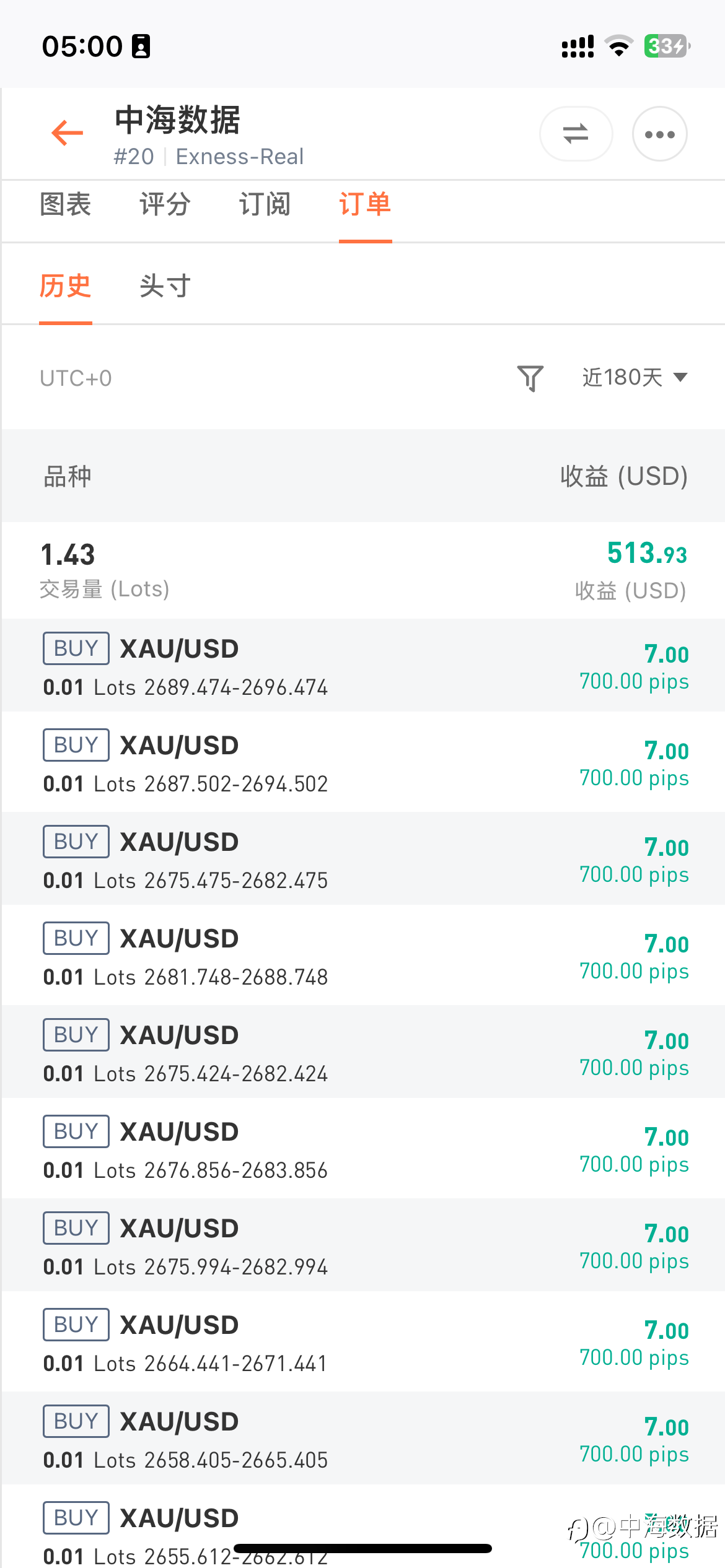The image size is (725, 1568).
Task: Tap the funnel filter icon
Action: coord(530,378)
